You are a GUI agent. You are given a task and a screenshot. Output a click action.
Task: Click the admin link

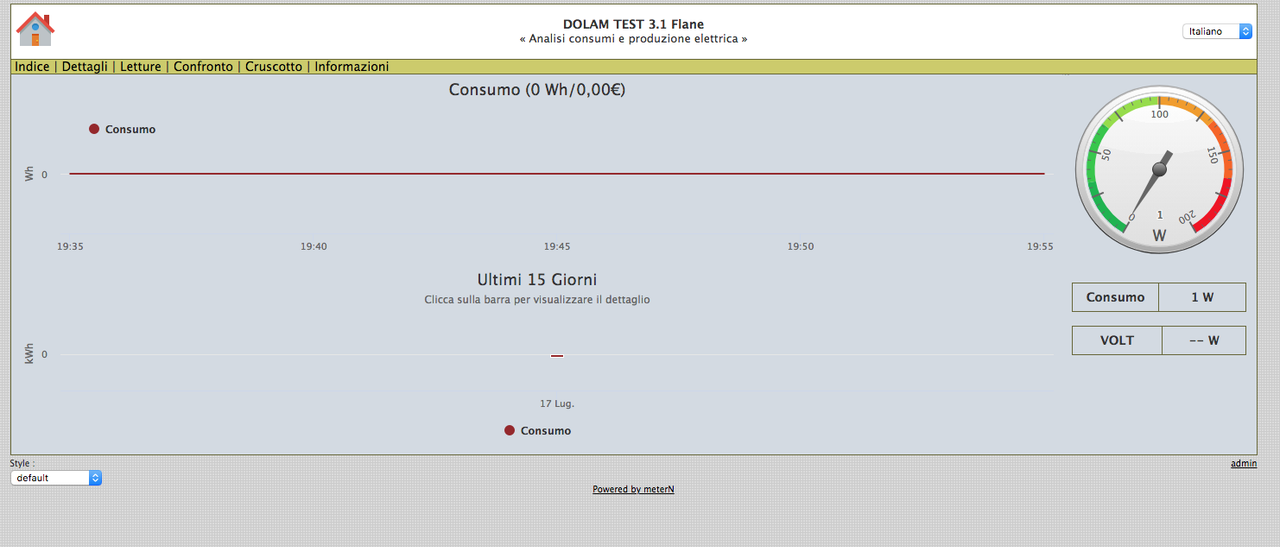pos(1244,464)
